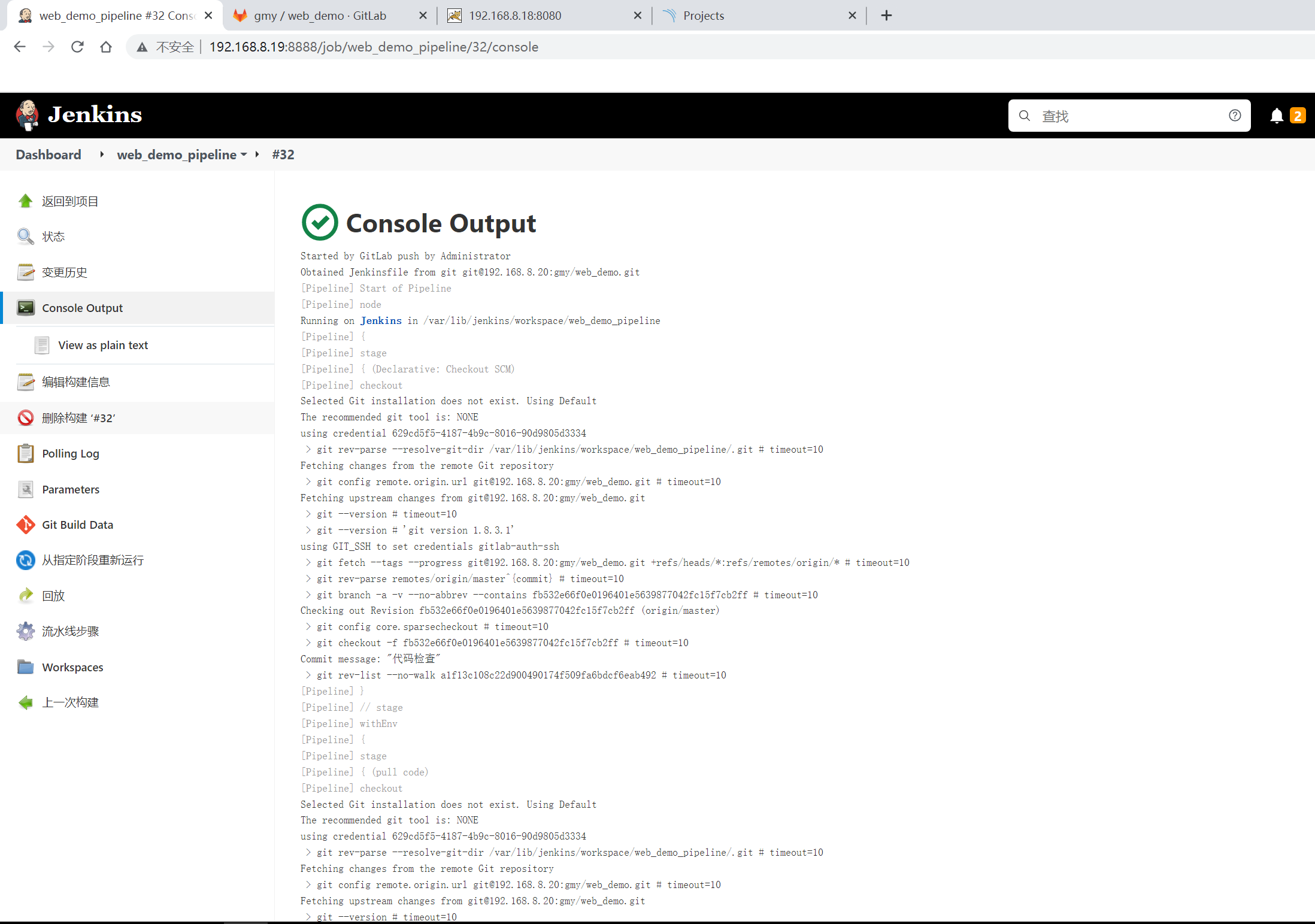
Task: Open Polling Log sidebar link
Action: [71, 453]
